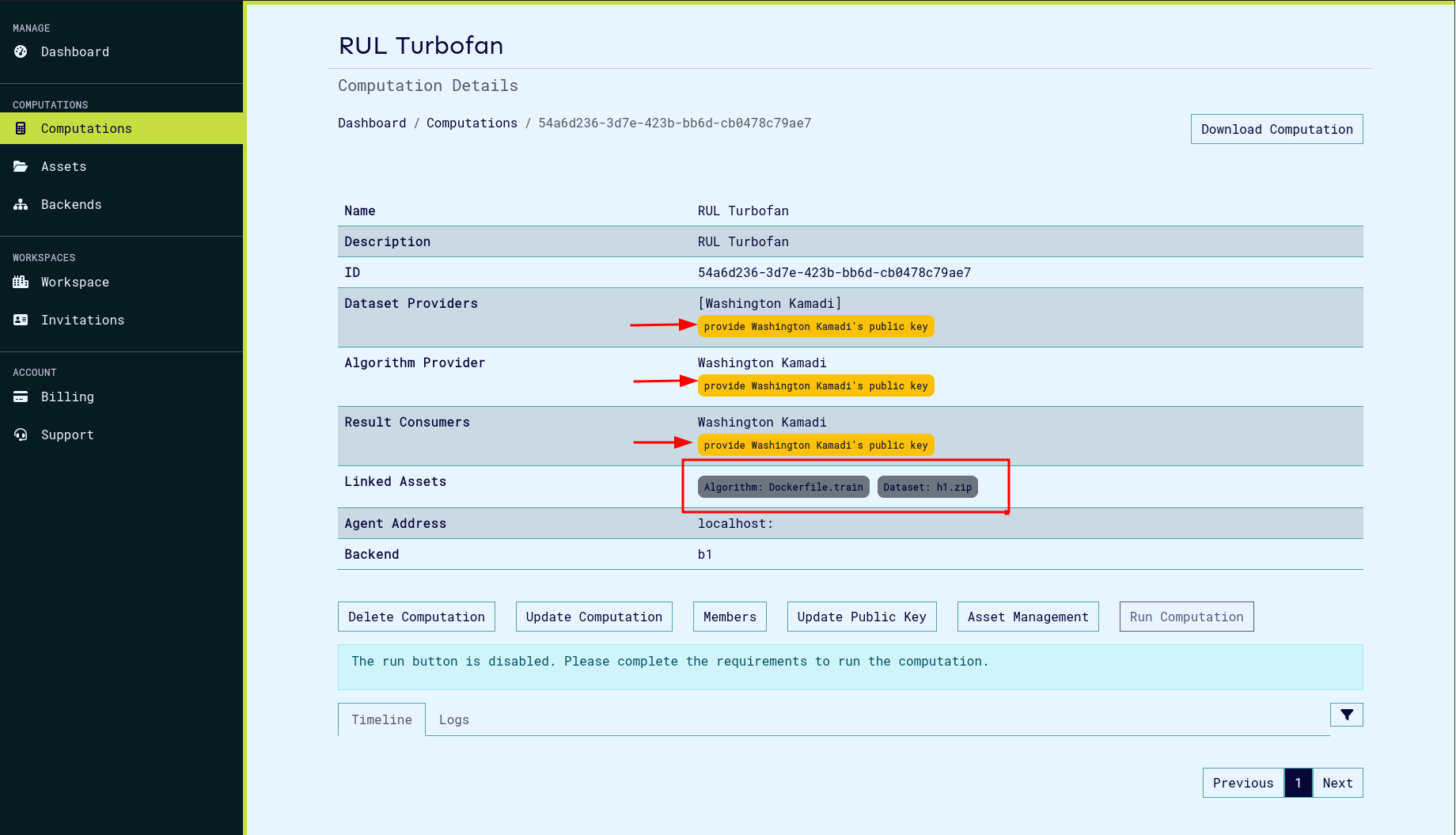The width and height of the screenshot is (1456, 835).
Task: Click the Computations breadcrumb link
Action: point(472,123)
